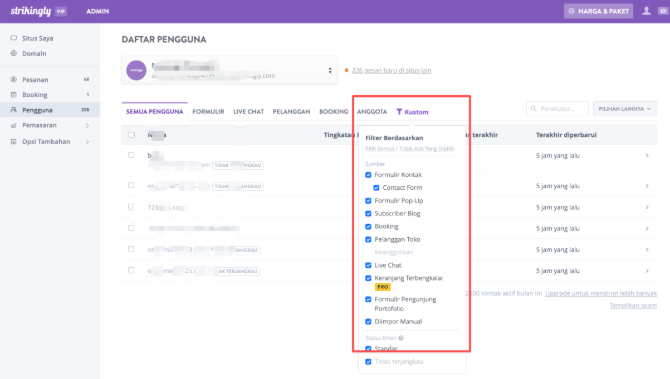The height and width of the screenshot is (379, 670).
Task: Click the PRO badge
Action: [382, 287]
